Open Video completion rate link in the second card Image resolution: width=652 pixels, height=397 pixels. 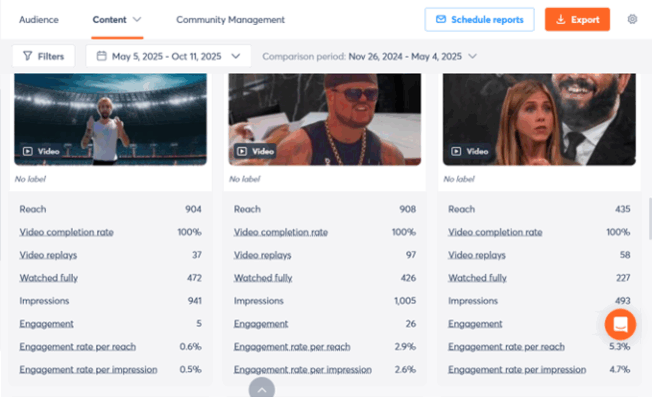pos(281,232)
